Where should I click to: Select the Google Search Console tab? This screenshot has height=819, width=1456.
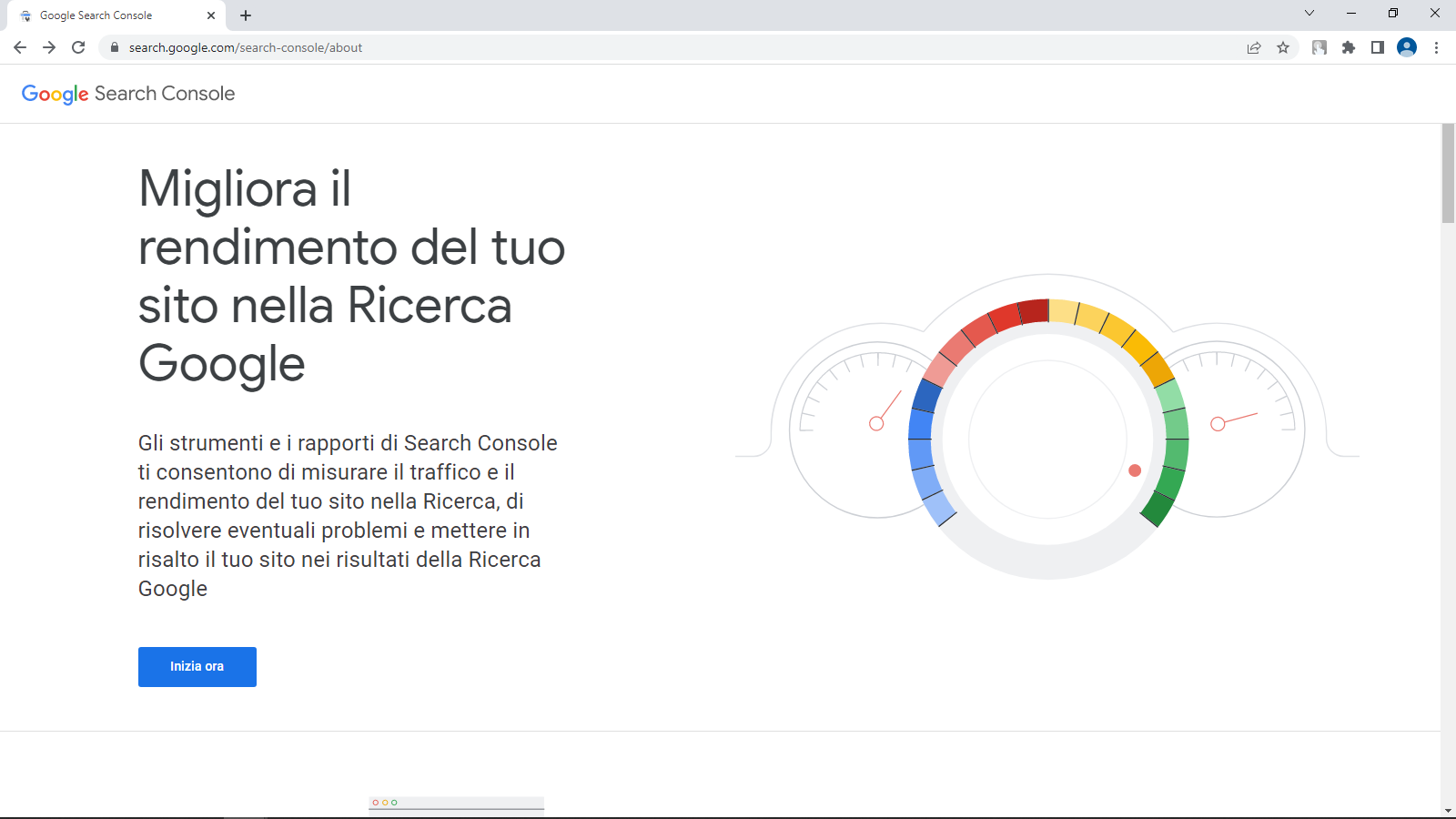(109, 15)
